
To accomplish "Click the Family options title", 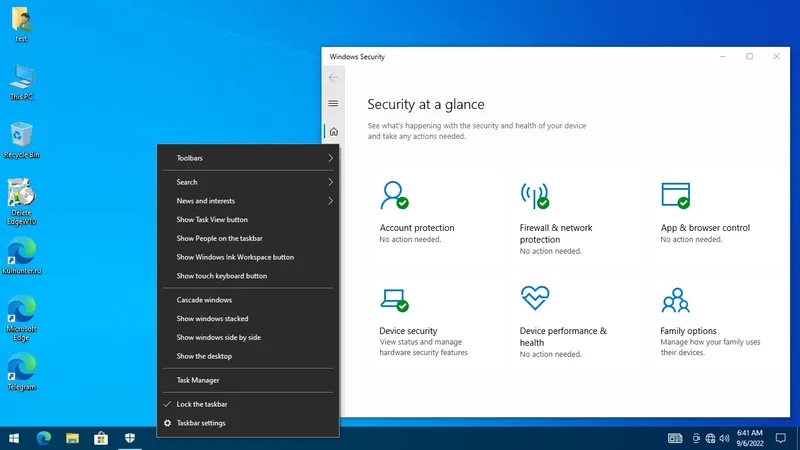I will (x=688, y=331).
